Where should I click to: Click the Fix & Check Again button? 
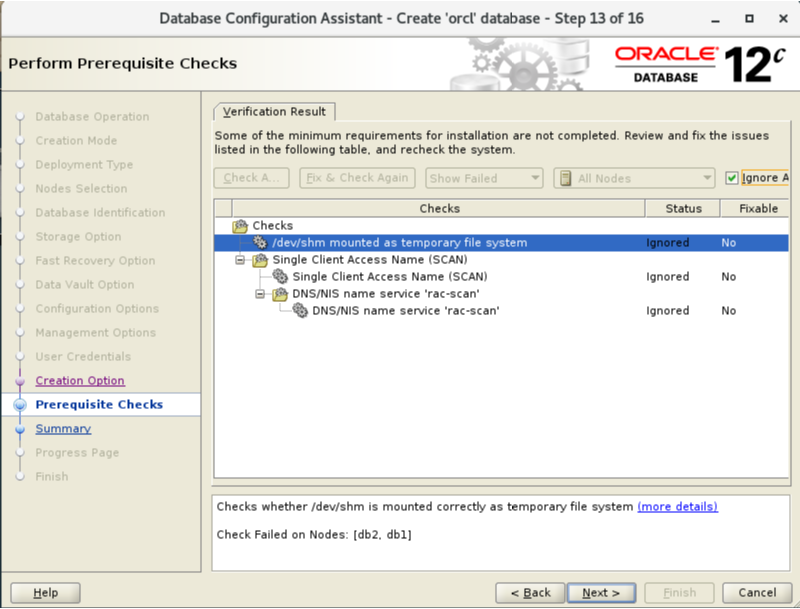click(x=357, y=178)
